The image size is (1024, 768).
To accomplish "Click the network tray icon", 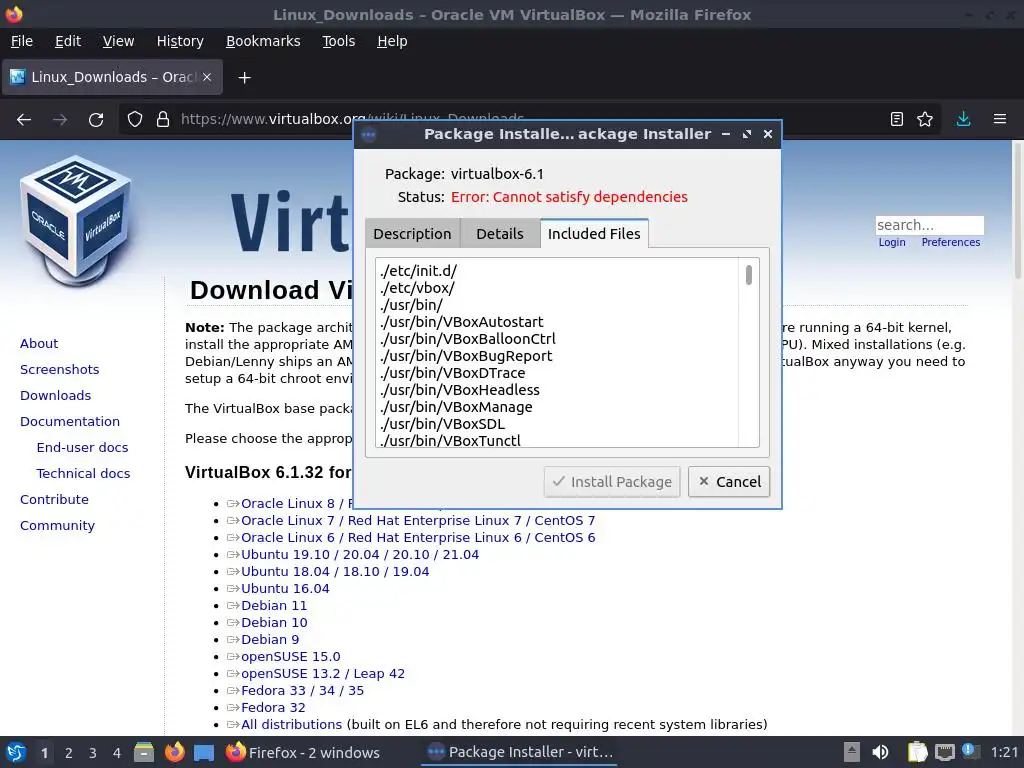I will tap(944, 752).
